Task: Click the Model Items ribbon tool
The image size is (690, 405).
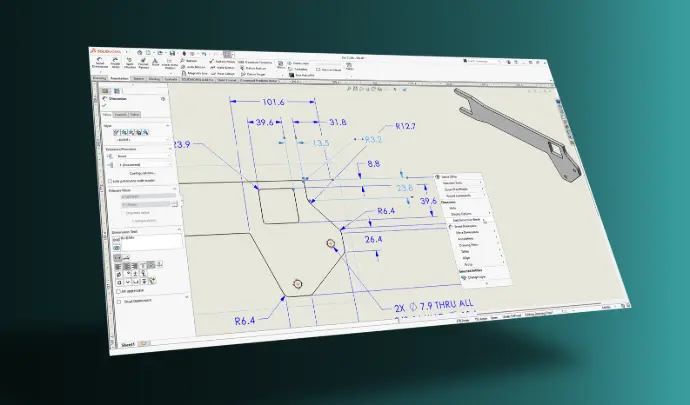Action: coord(115,63)
